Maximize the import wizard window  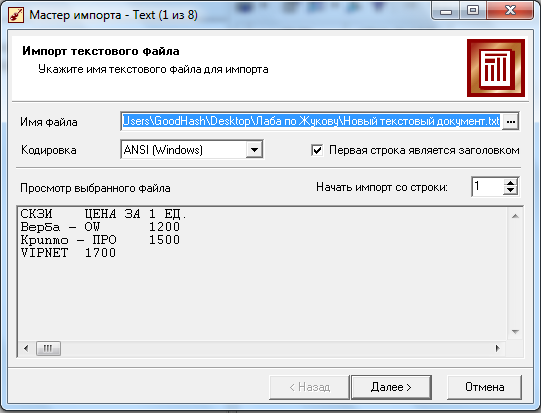[473, 11]
